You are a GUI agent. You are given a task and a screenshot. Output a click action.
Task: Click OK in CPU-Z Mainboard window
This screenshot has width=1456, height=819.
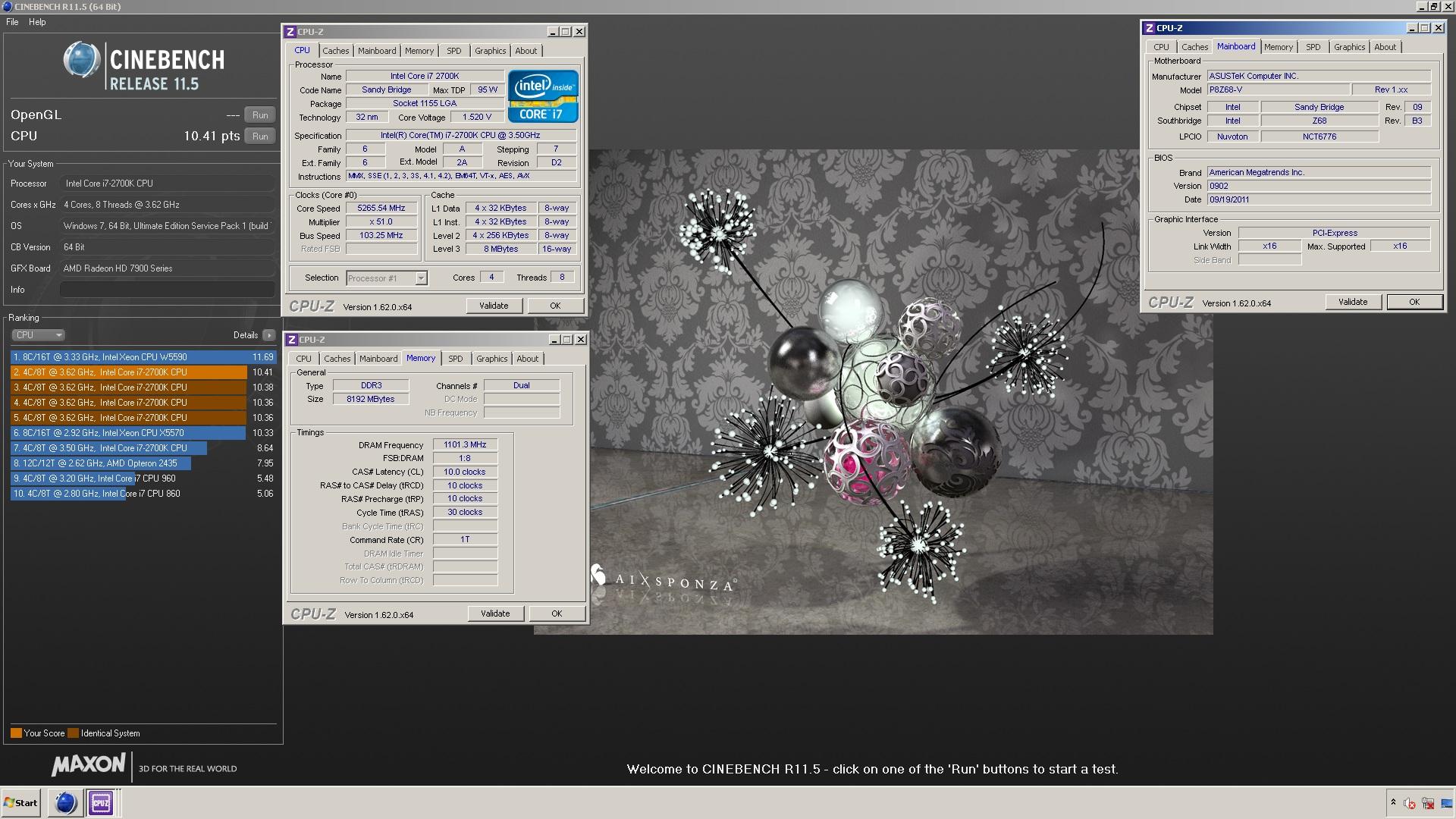coord(1414,302)
